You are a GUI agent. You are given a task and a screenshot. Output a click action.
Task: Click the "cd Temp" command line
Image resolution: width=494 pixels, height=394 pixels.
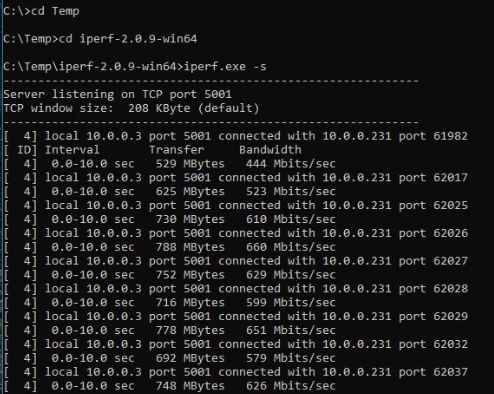[41, 11]
